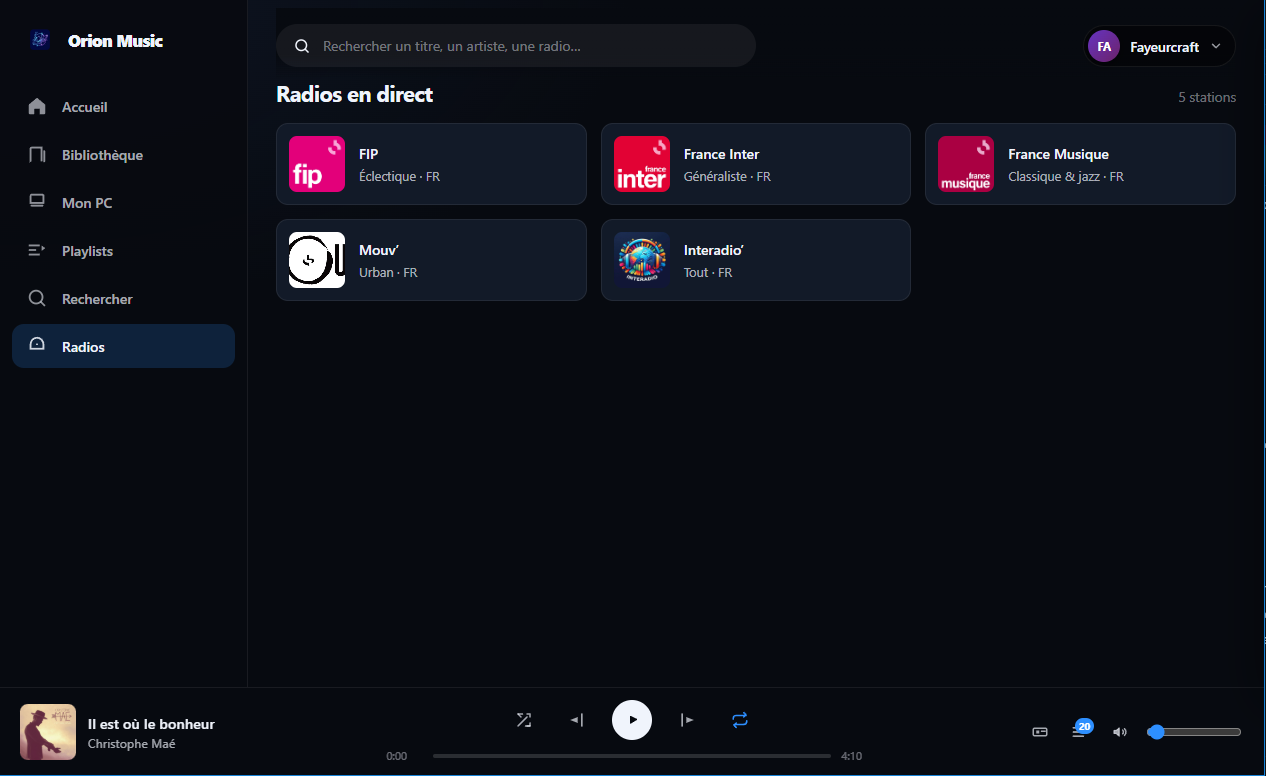Click the 'Classique & jazz · FR' subtitle
The image size is (1266, 776).
point(1066,177)
